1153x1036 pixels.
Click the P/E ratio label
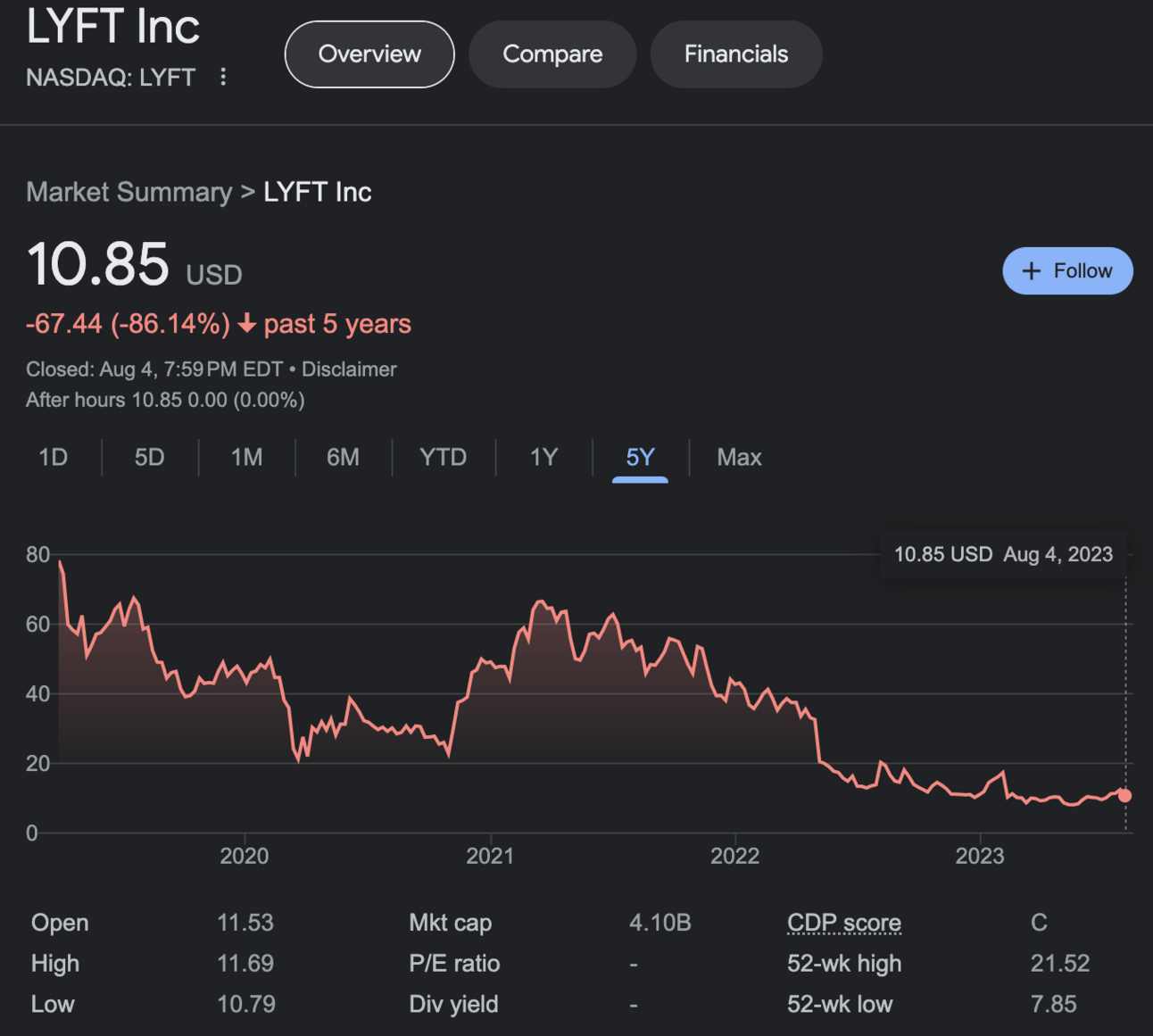pyautogui.click(x=454, y=964)
